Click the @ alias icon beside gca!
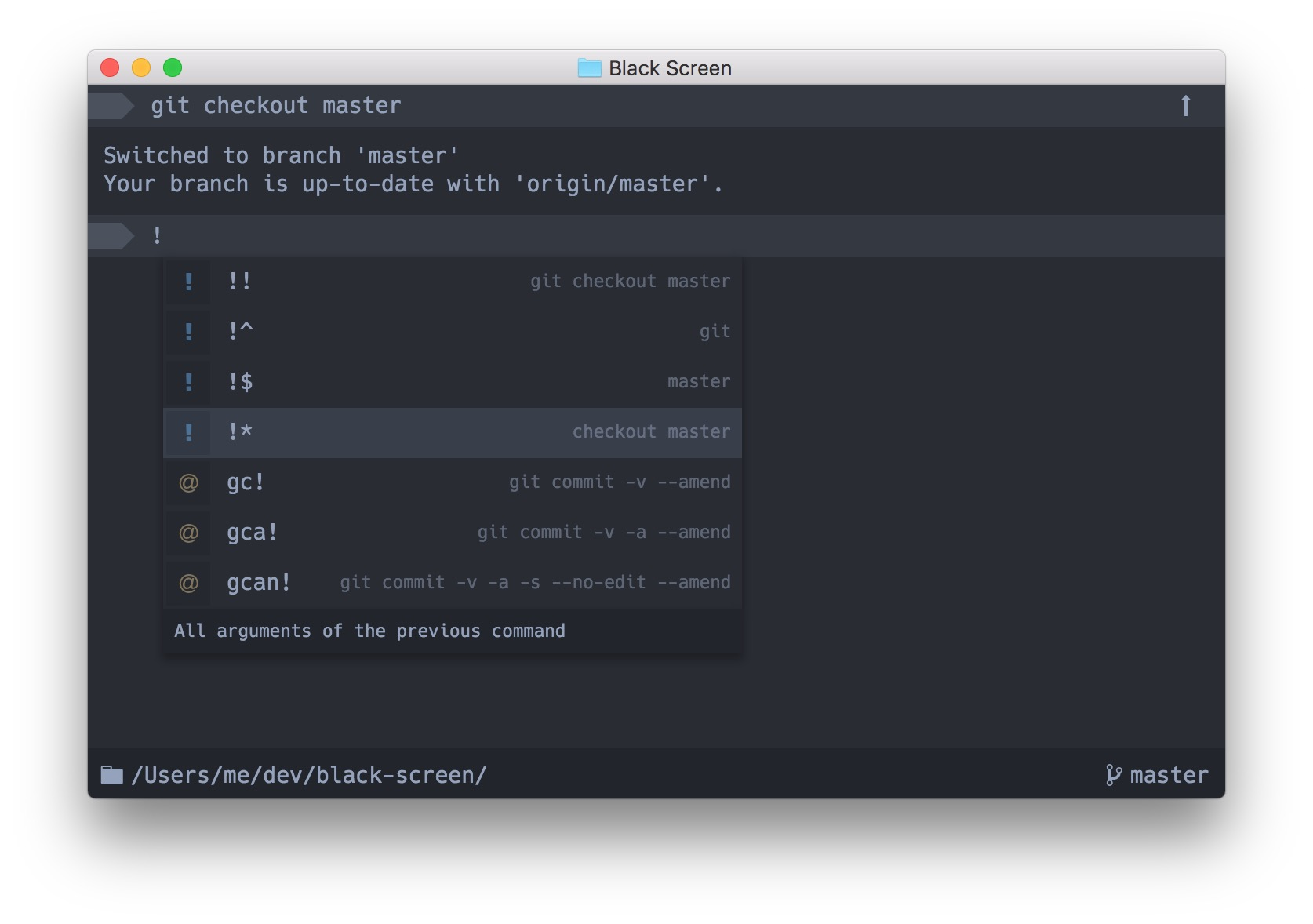The width and height of the screenshot is (1313, 924). pyautogui.click(x=188, y=533)
